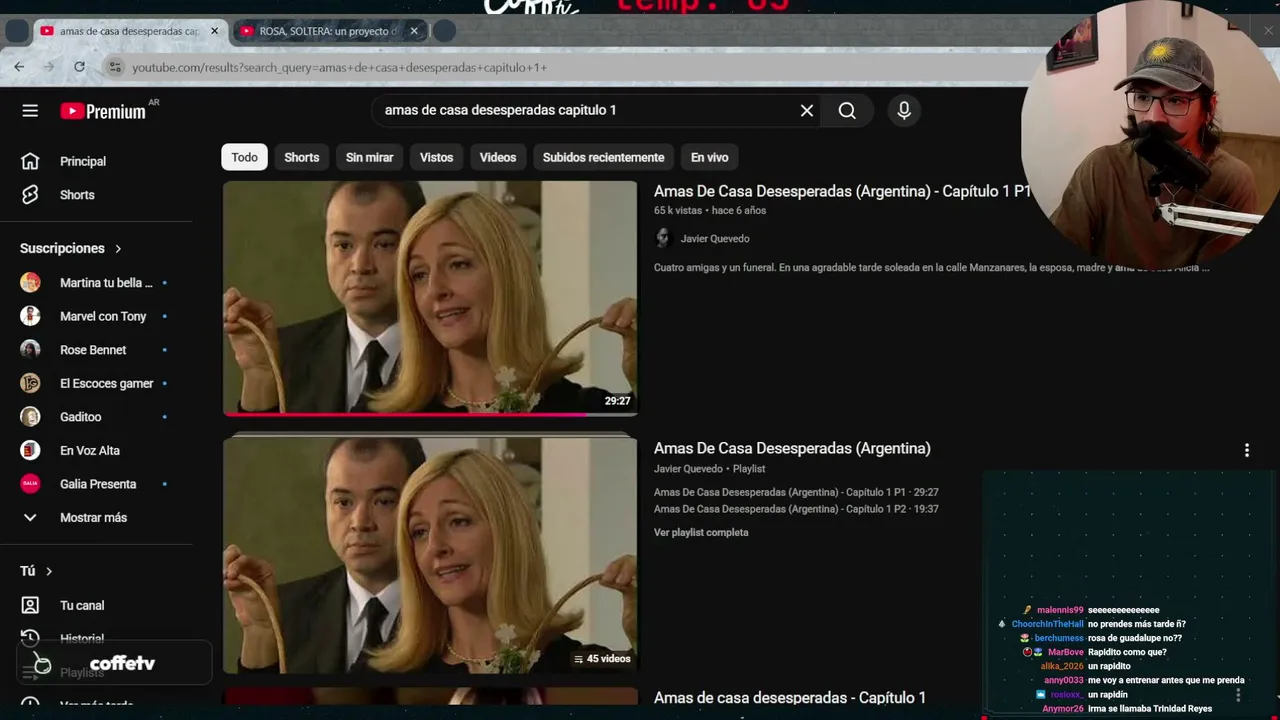The height and width of the screenshot is (720, 1280).
Task: Open 'Amas De Casa Desesperadas (Argentina)' playlist title
Action: (792, 448)
